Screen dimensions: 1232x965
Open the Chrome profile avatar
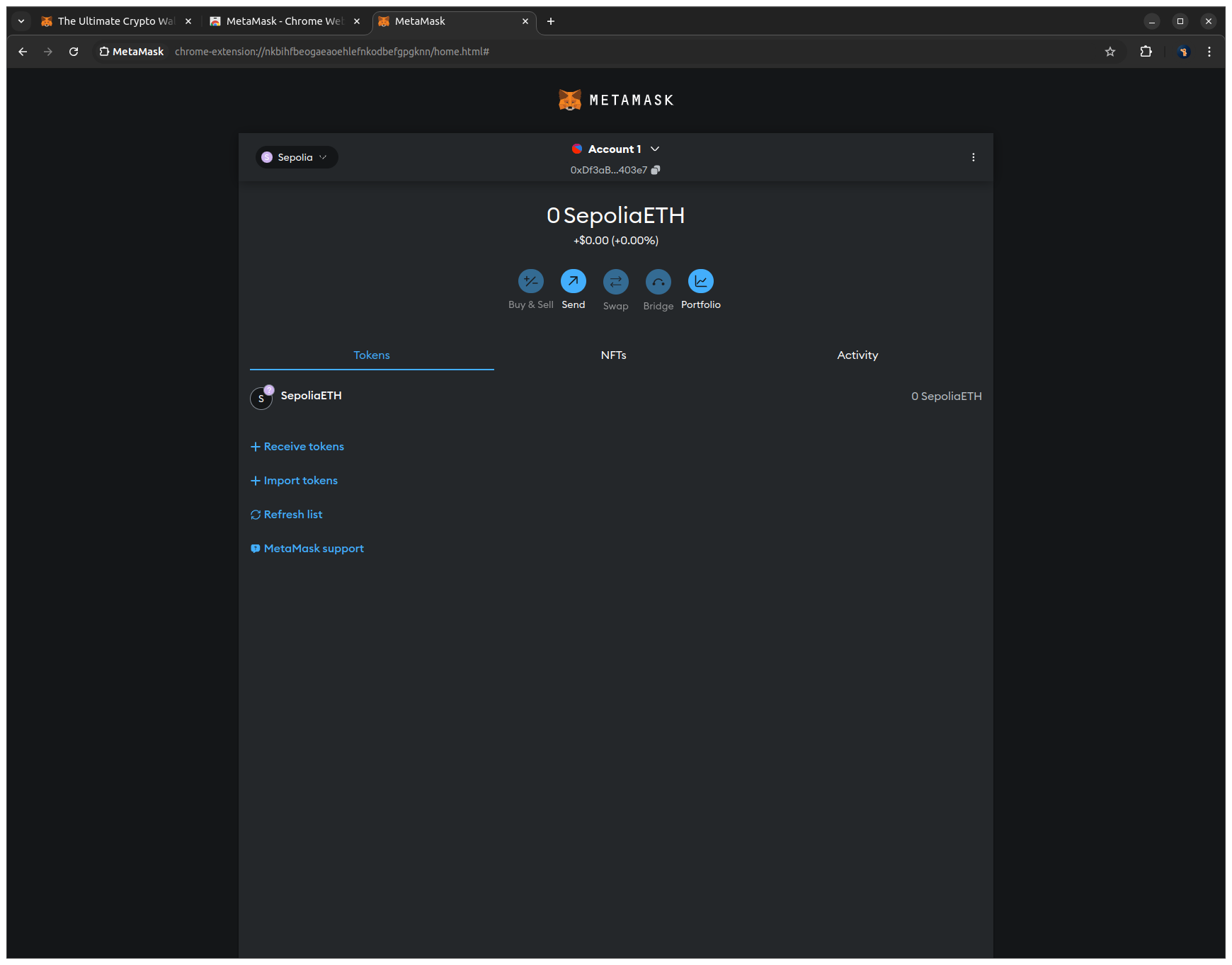(x=1183, y=52)
